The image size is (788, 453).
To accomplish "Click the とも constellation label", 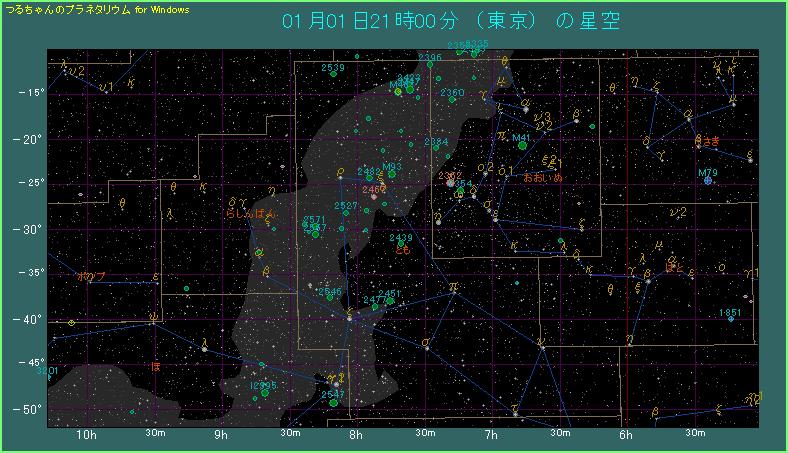I will coord(402,251).
